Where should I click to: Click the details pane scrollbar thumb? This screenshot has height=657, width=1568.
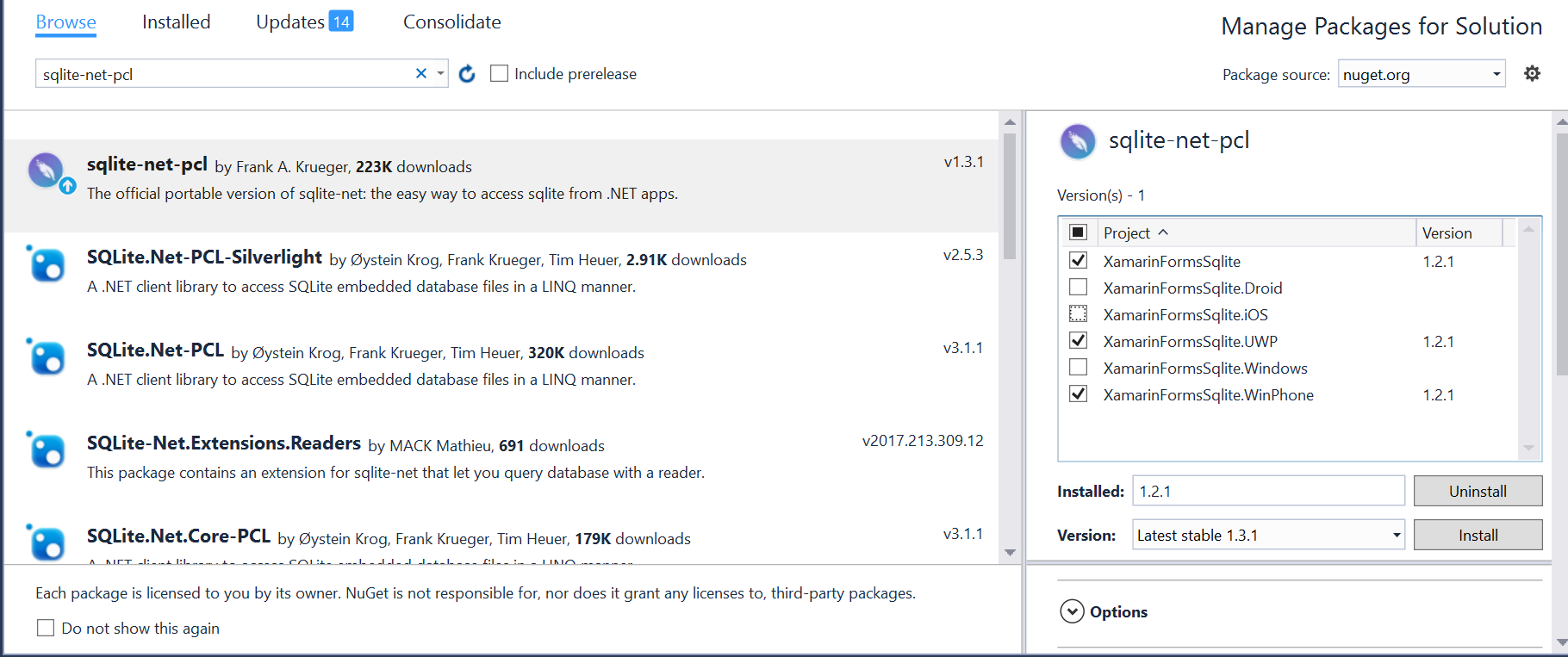point(1561,255)
